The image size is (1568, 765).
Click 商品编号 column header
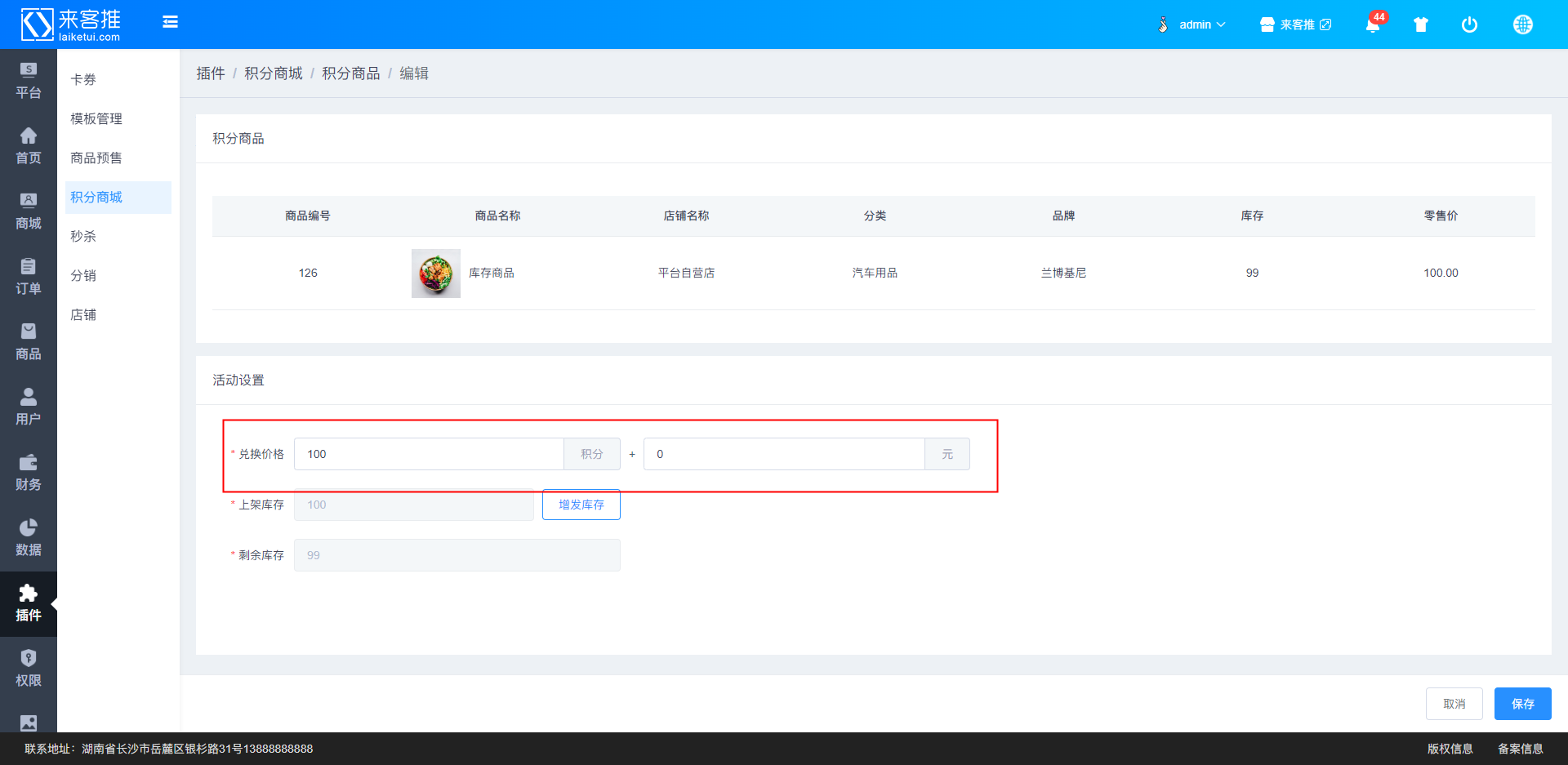tap(308, 216)
